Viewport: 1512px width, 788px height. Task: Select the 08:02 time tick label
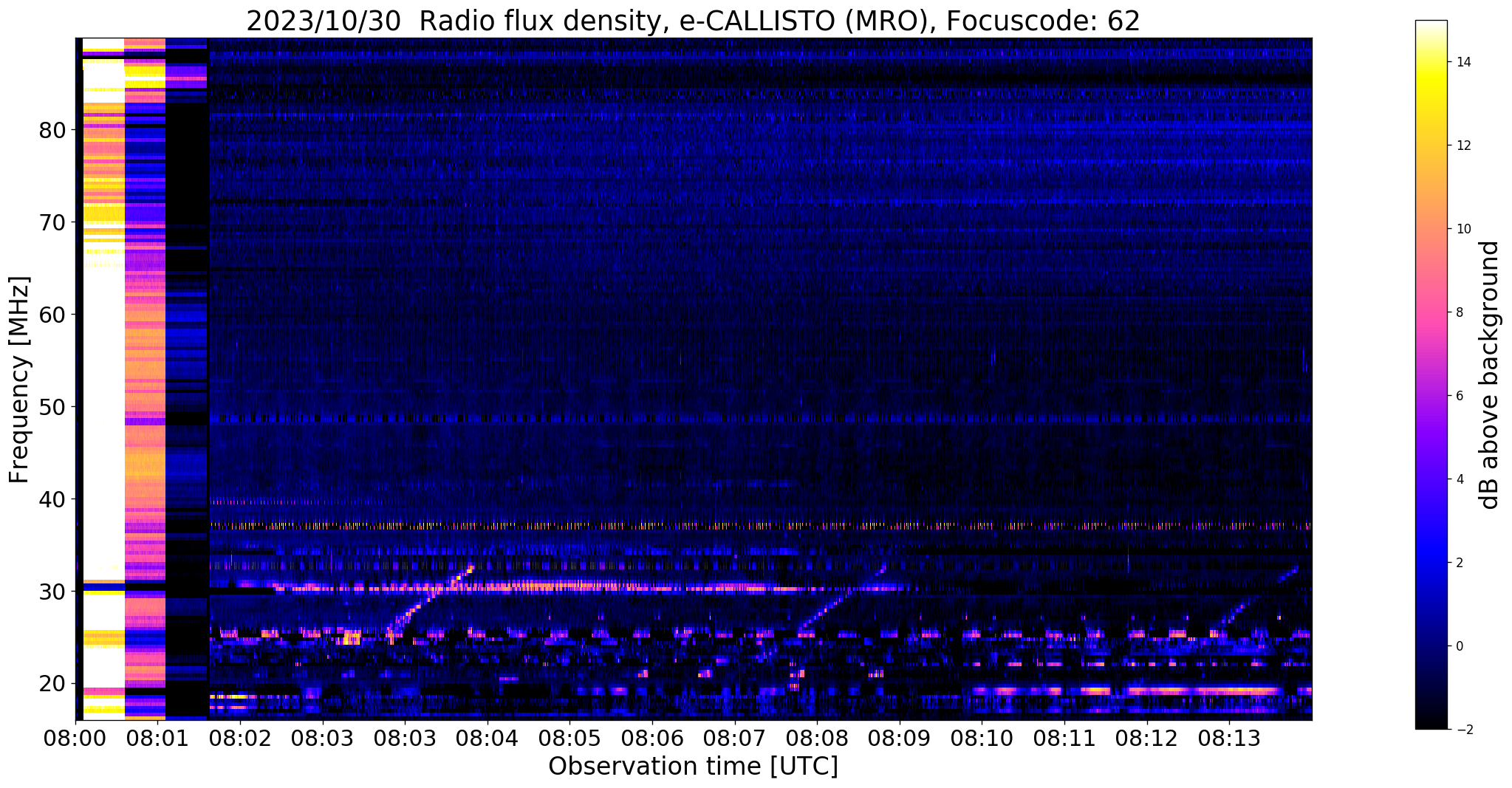click(x=240, y=739)
